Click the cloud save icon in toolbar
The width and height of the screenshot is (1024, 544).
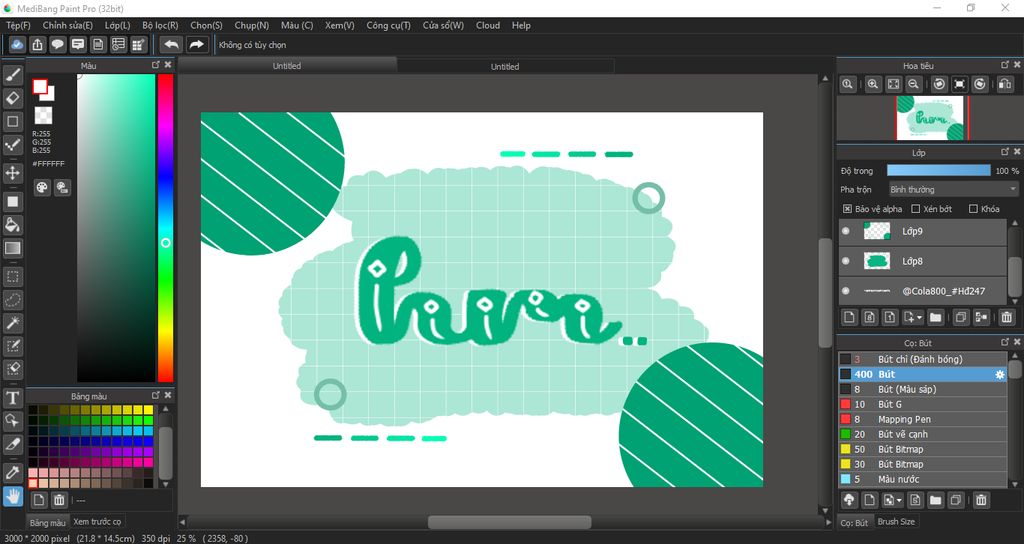pyautogui.click(x=17, y=44)
